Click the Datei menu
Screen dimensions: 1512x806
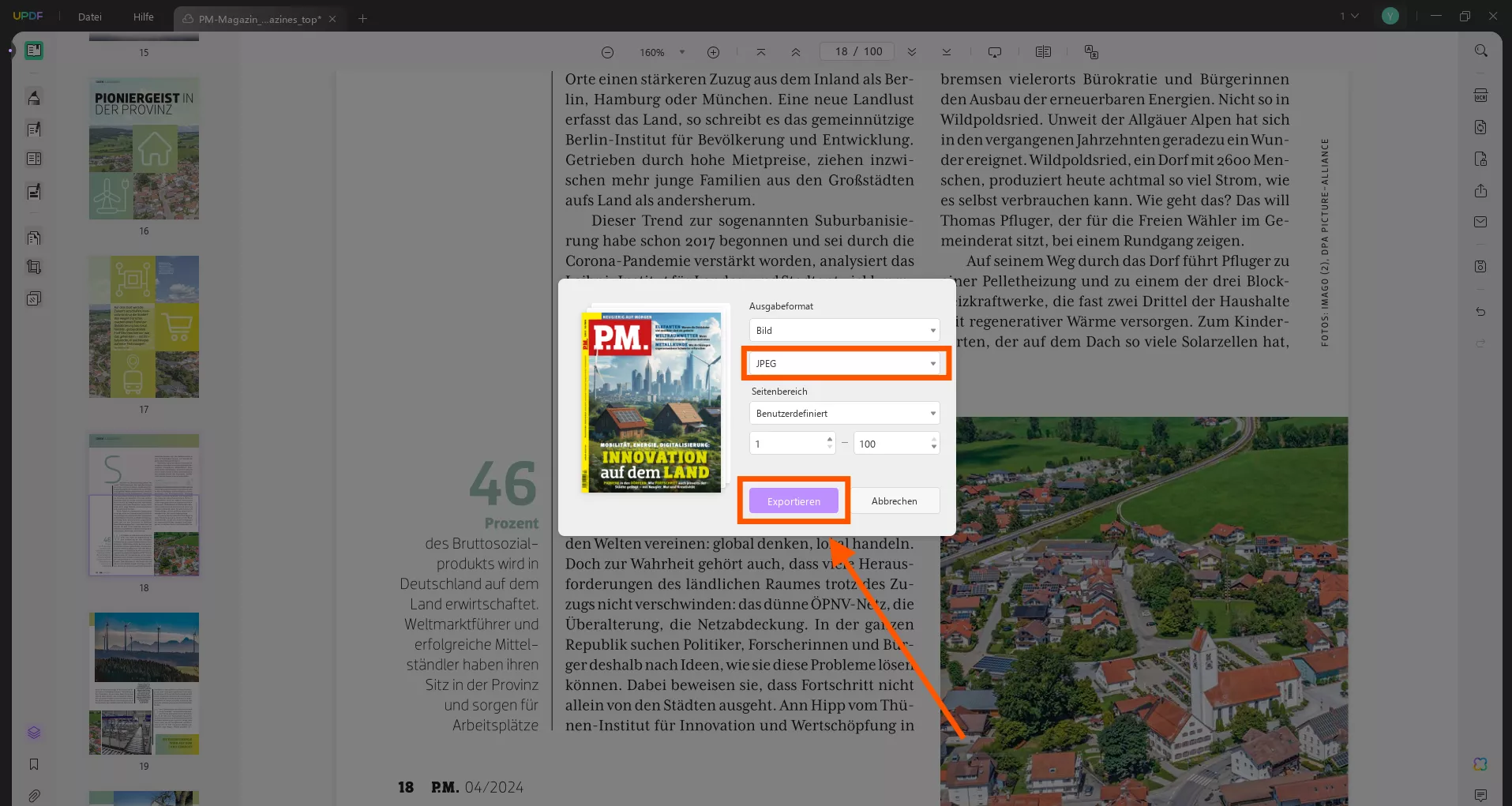[89, 17]
